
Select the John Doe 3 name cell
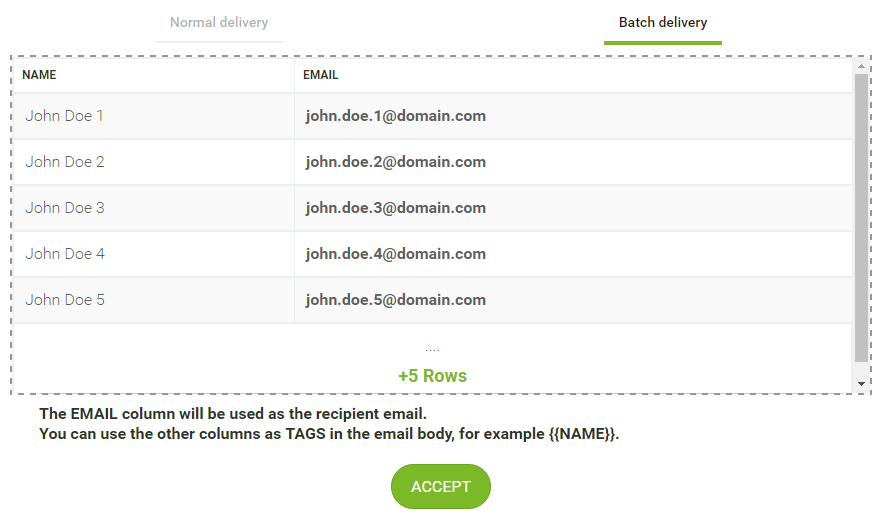point(153,208)
